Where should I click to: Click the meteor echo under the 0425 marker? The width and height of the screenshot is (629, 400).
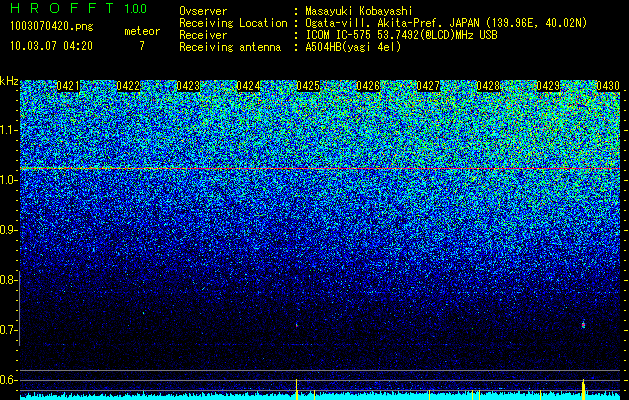[x=297, y=325]
